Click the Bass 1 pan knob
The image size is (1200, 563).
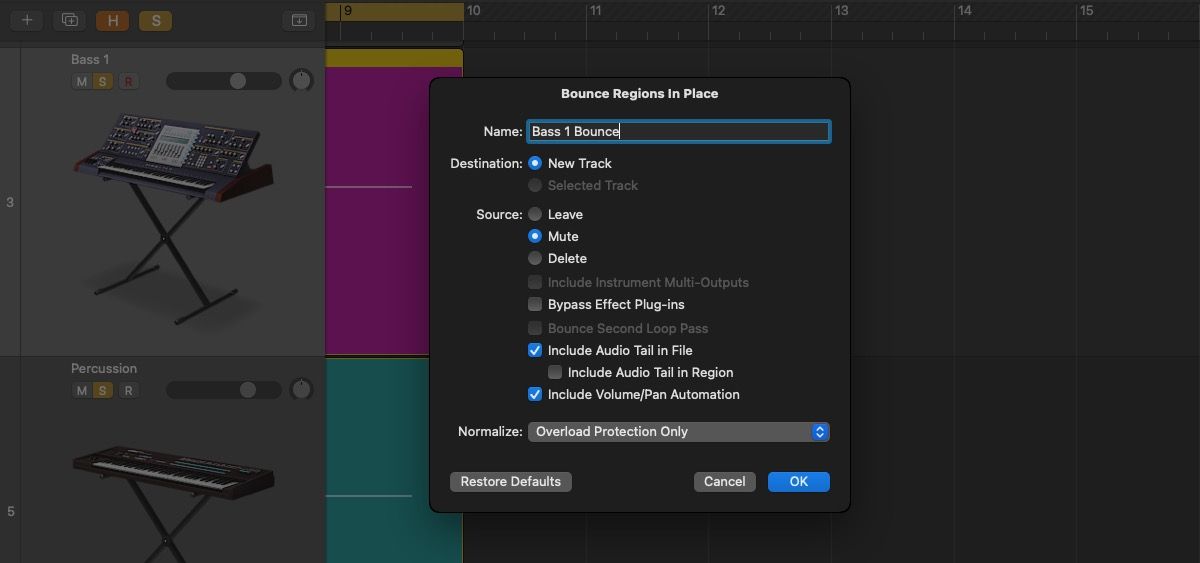301,81
